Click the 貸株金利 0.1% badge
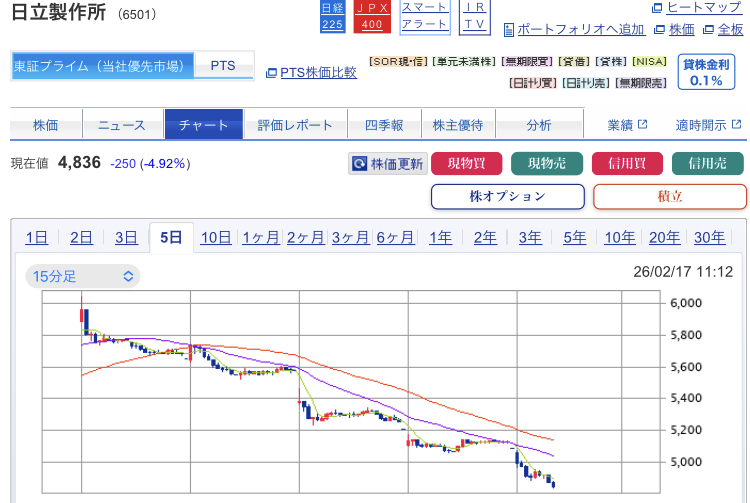Viewport: 750px width, 503px height. [x=706, y=72]
